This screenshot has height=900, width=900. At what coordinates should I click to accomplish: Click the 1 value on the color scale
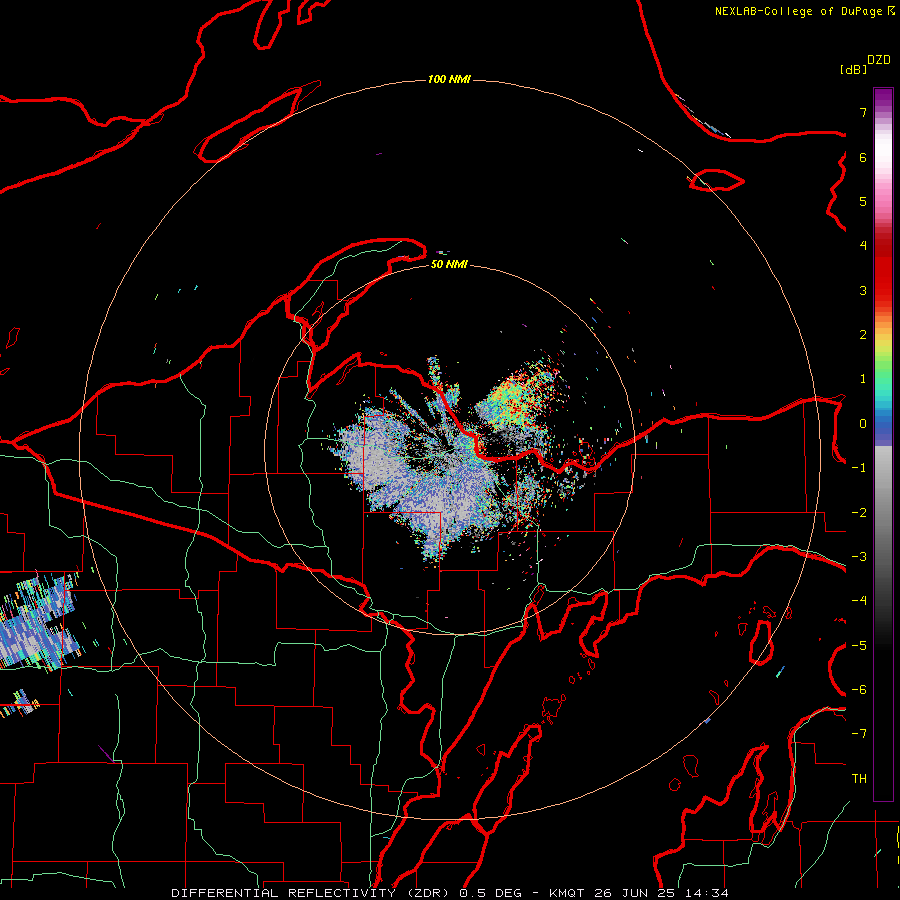click(x=863, y=379)
